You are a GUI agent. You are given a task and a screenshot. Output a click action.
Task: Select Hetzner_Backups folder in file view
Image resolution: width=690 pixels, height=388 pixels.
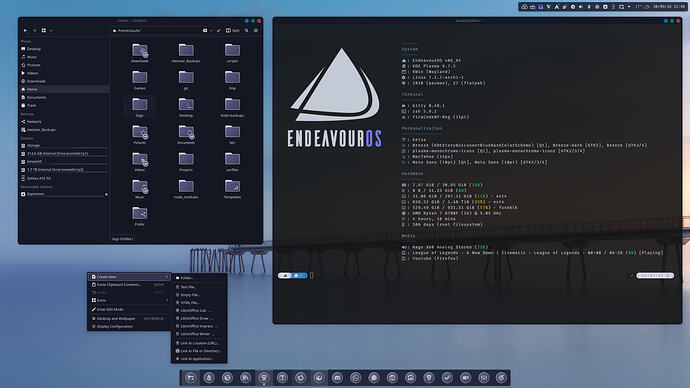186,53
